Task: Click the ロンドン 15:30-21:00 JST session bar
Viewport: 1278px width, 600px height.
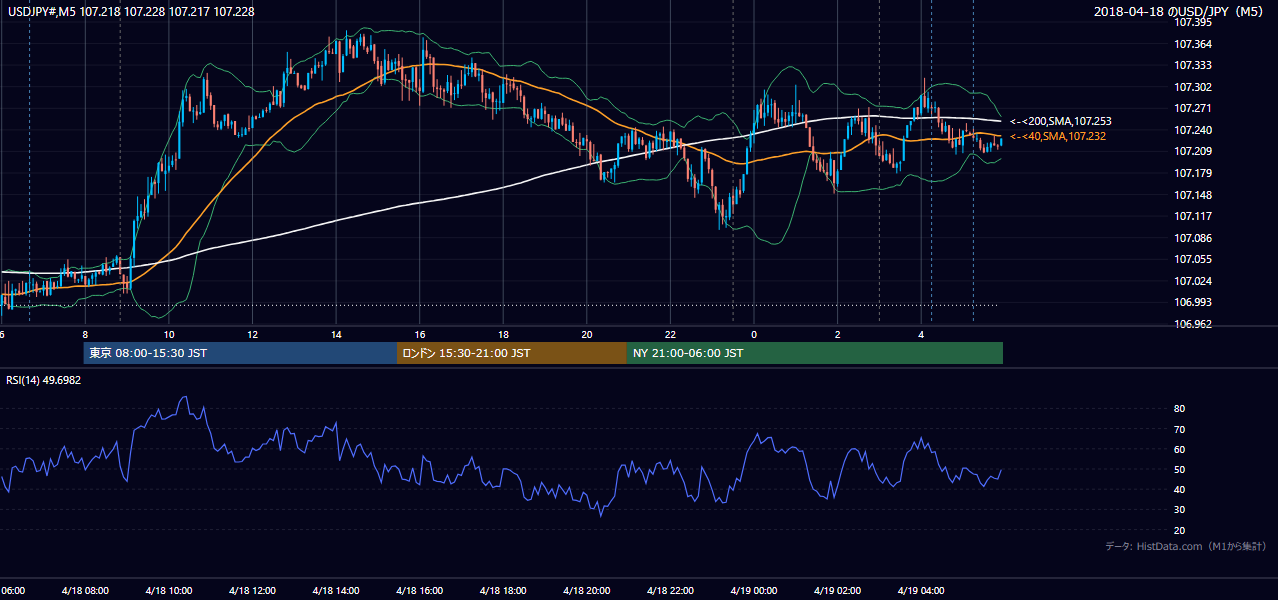Action: (512, 353)
